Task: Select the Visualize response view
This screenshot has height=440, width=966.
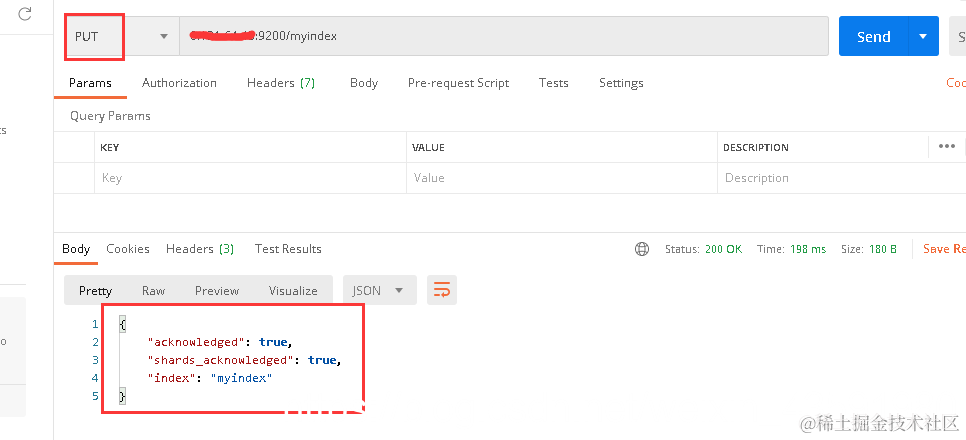Action: [x=293, y=290]
